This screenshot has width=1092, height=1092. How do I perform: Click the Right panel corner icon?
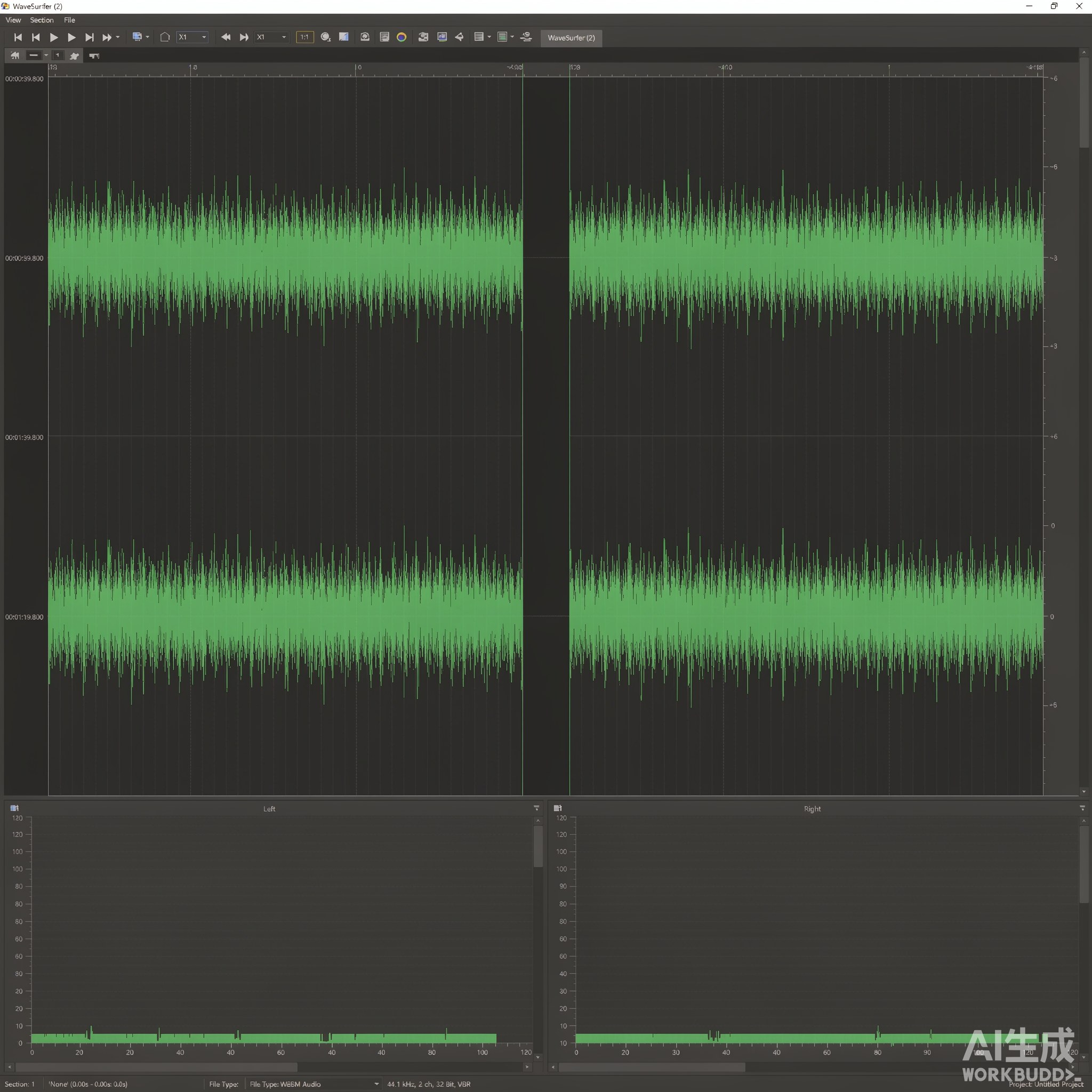(x=558, y=808)
